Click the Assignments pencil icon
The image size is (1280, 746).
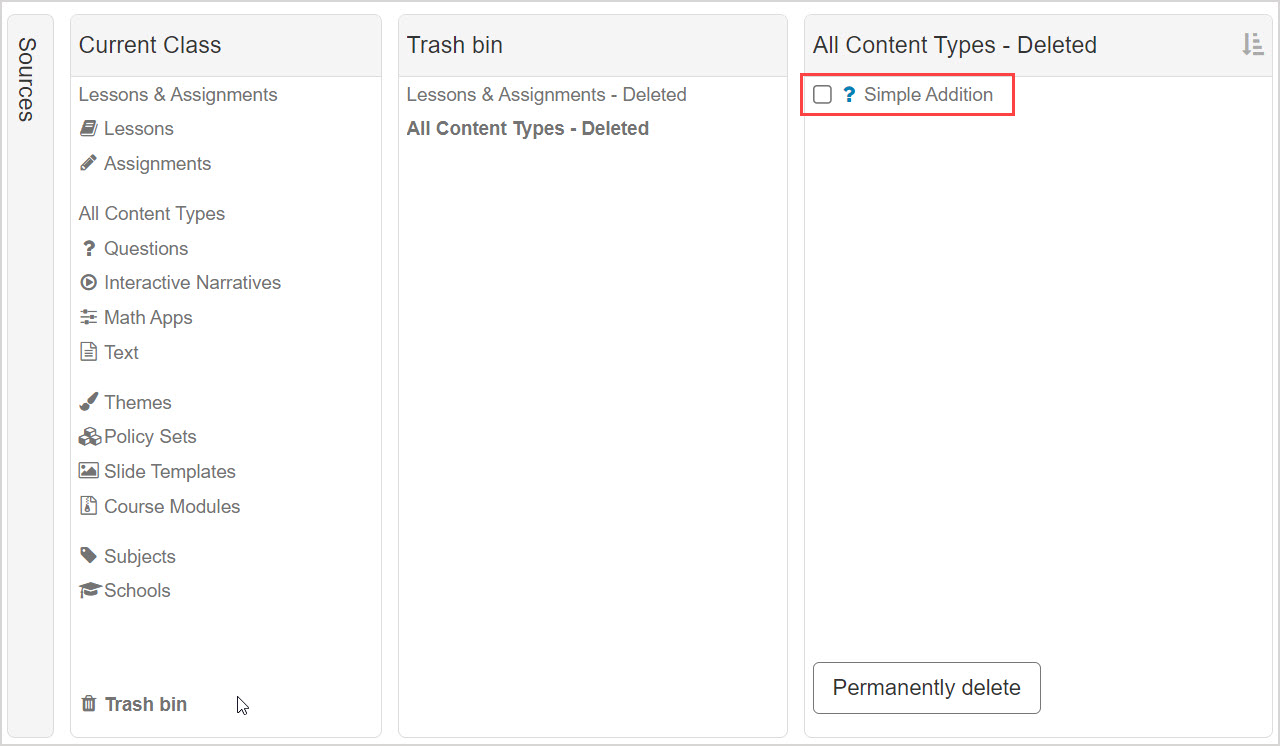tap(88, 163)
